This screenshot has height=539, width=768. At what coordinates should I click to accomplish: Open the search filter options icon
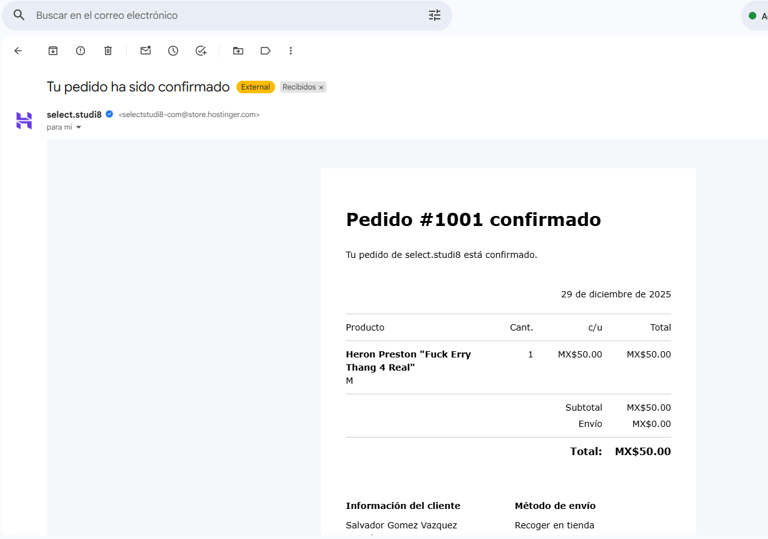[x=434, y=15]
